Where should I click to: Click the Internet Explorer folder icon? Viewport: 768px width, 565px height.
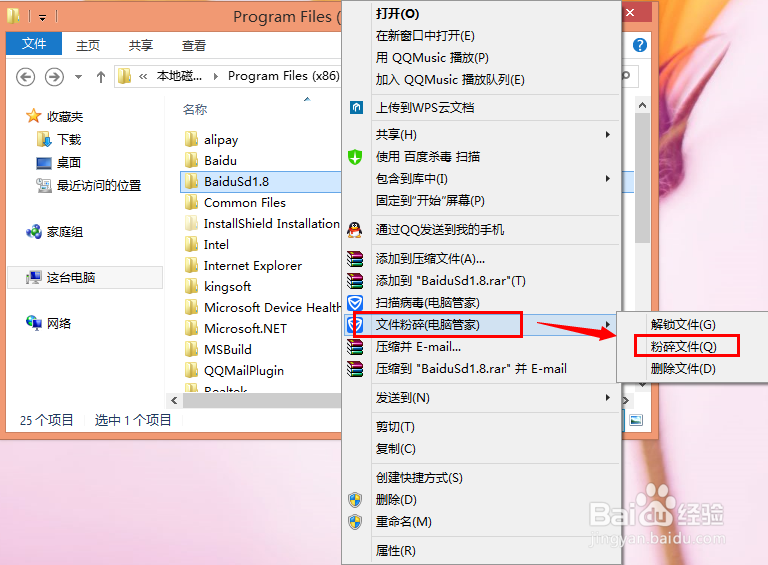(192, 265)
